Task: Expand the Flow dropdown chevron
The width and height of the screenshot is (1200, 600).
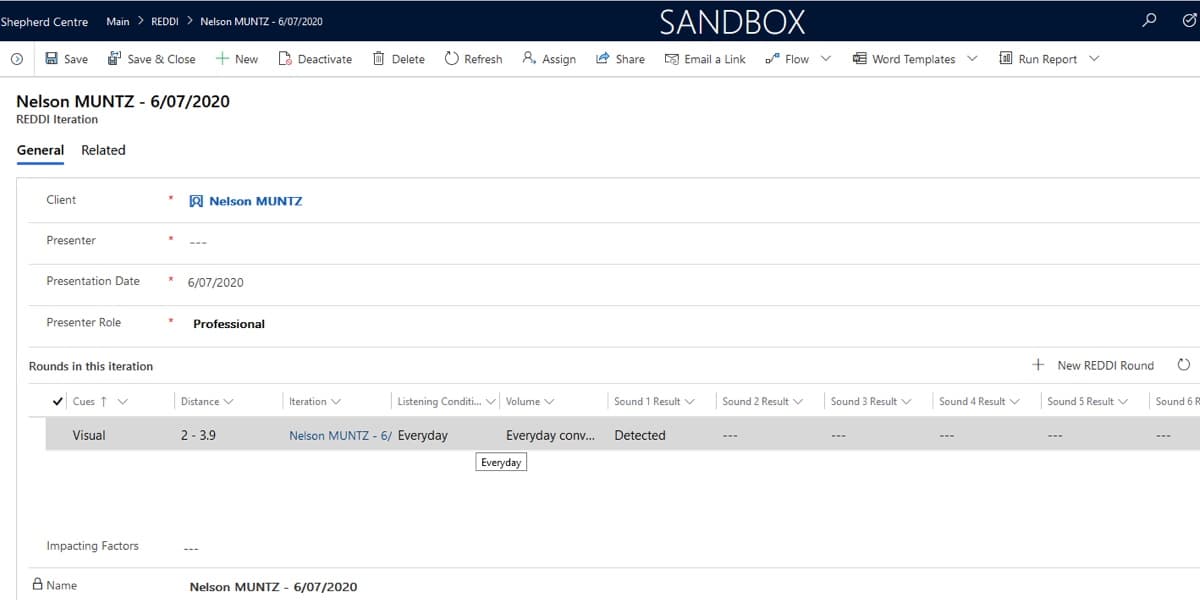Action: (826, 59)
